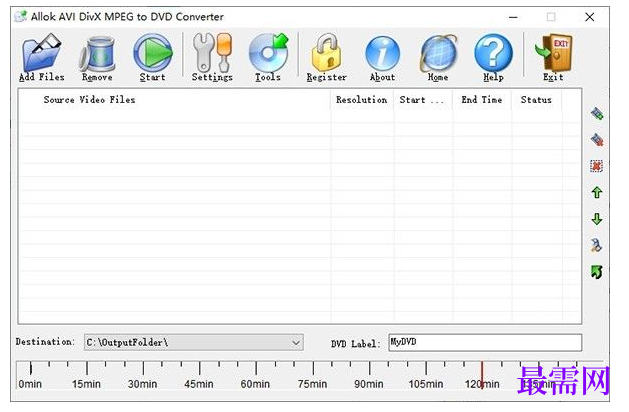629x412 pixels.
Task: Click the Source Video Files column header
Action: click(x=174, y=100)
